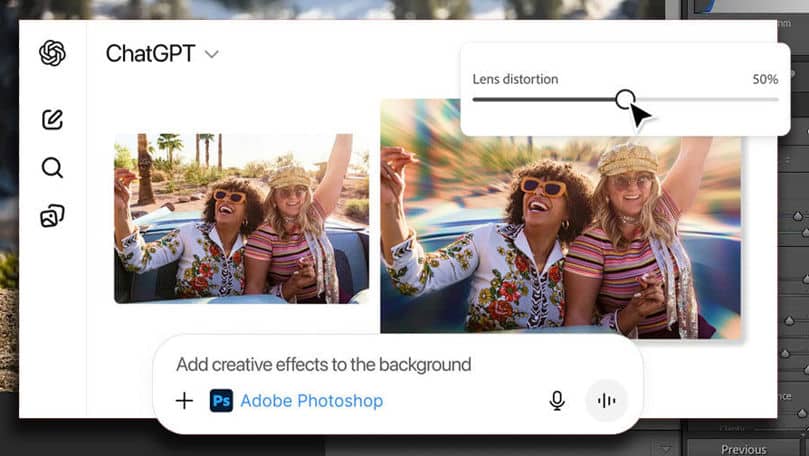This screenshot has height=456, width=809.
Task: Click the plus attachment icon
Action: pyautogui.click(x=184, y=401)
